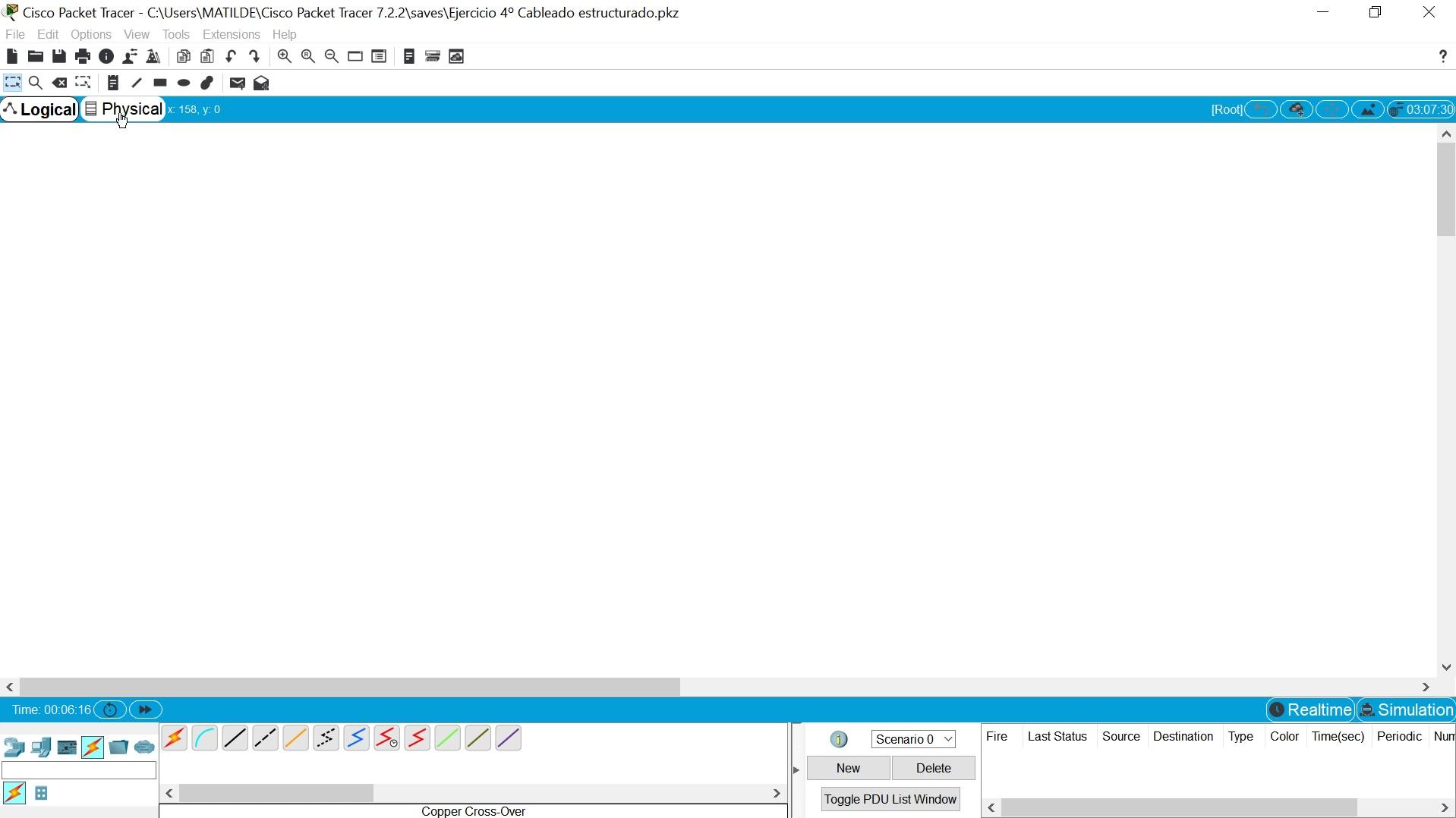The width and height of the screenshot is (1456, 818).
Task: Open the Edit menu
Action: pyautogui.click(x=48, y=35)
